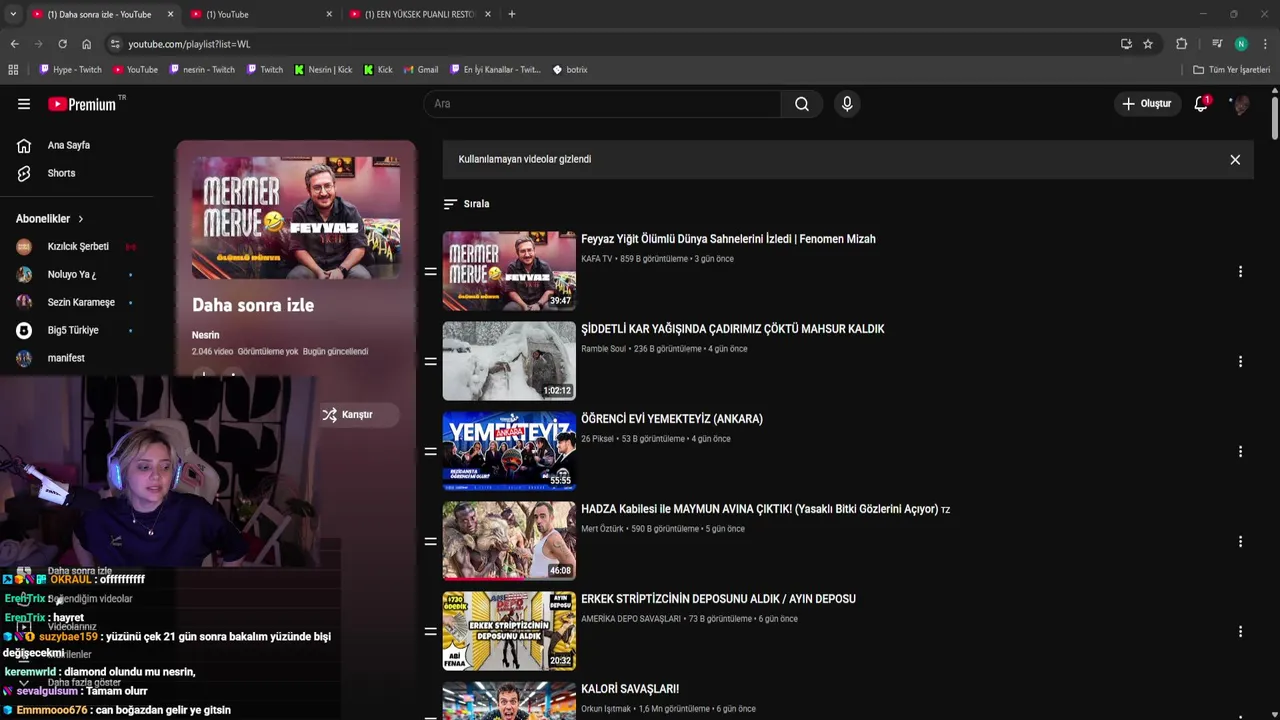This screenshot has width=1280, height=720.
Task: Open the apps grid in bookmarks bar
Action: pos(13,70)
